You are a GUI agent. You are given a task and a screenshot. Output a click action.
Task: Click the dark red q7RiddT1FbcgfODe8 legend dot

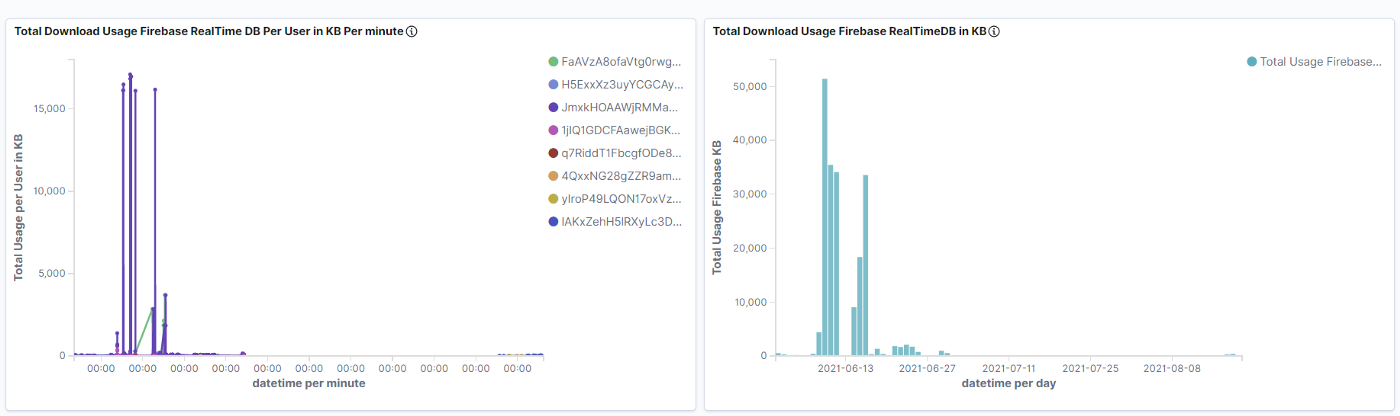(553, 153)
